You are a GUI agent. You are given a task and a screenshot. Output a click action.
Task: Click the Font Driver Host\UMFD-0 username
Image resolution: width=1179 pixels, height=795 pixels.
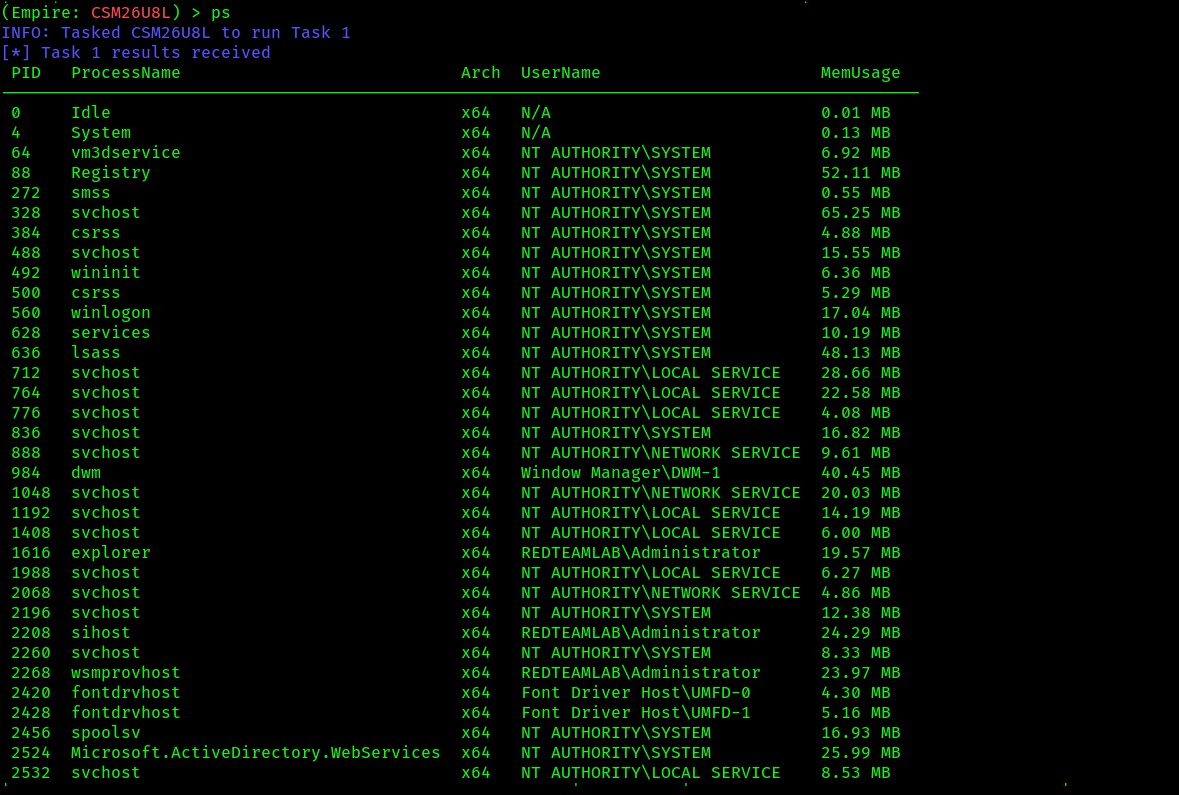(635, 693)
